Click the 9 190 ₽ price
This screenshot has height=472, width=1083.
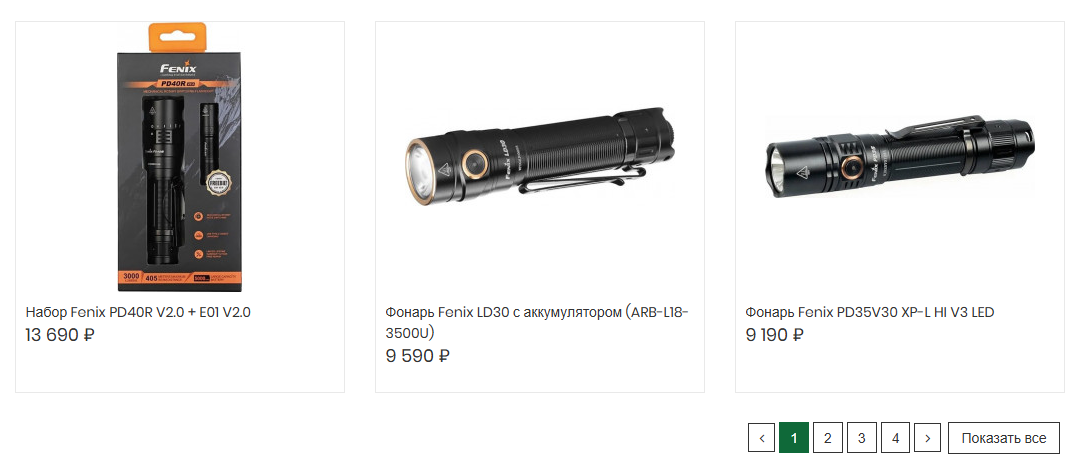[x=774, y=335]
